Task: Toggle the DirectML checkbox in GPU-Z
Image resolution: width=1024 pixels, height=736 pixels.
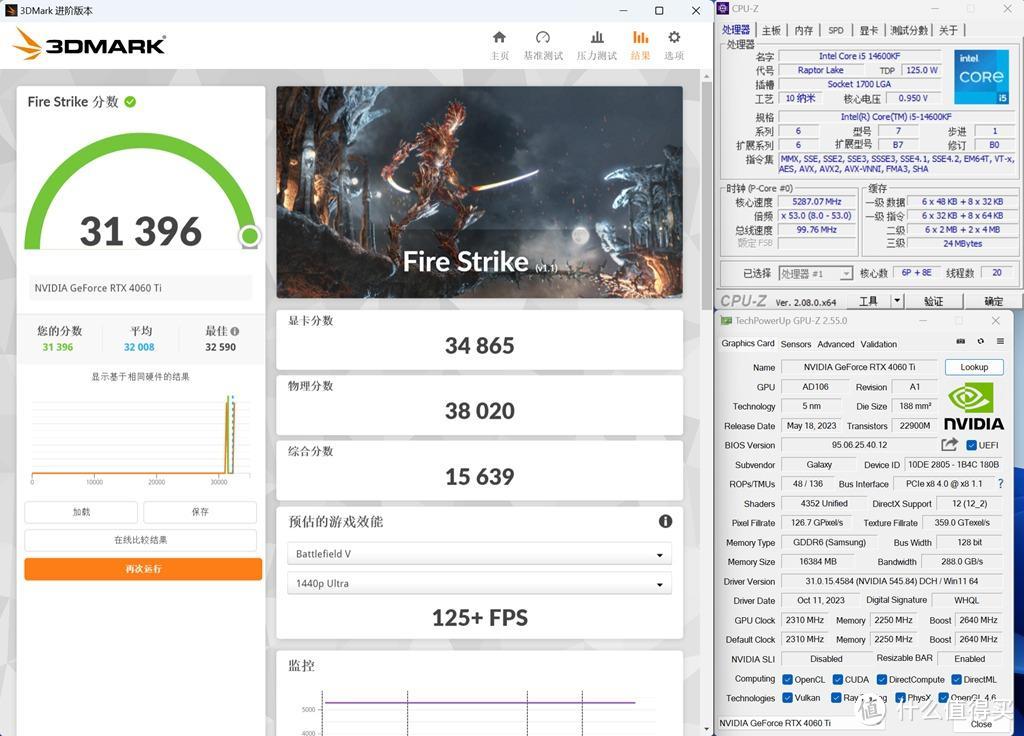Action: click(957, 679)
